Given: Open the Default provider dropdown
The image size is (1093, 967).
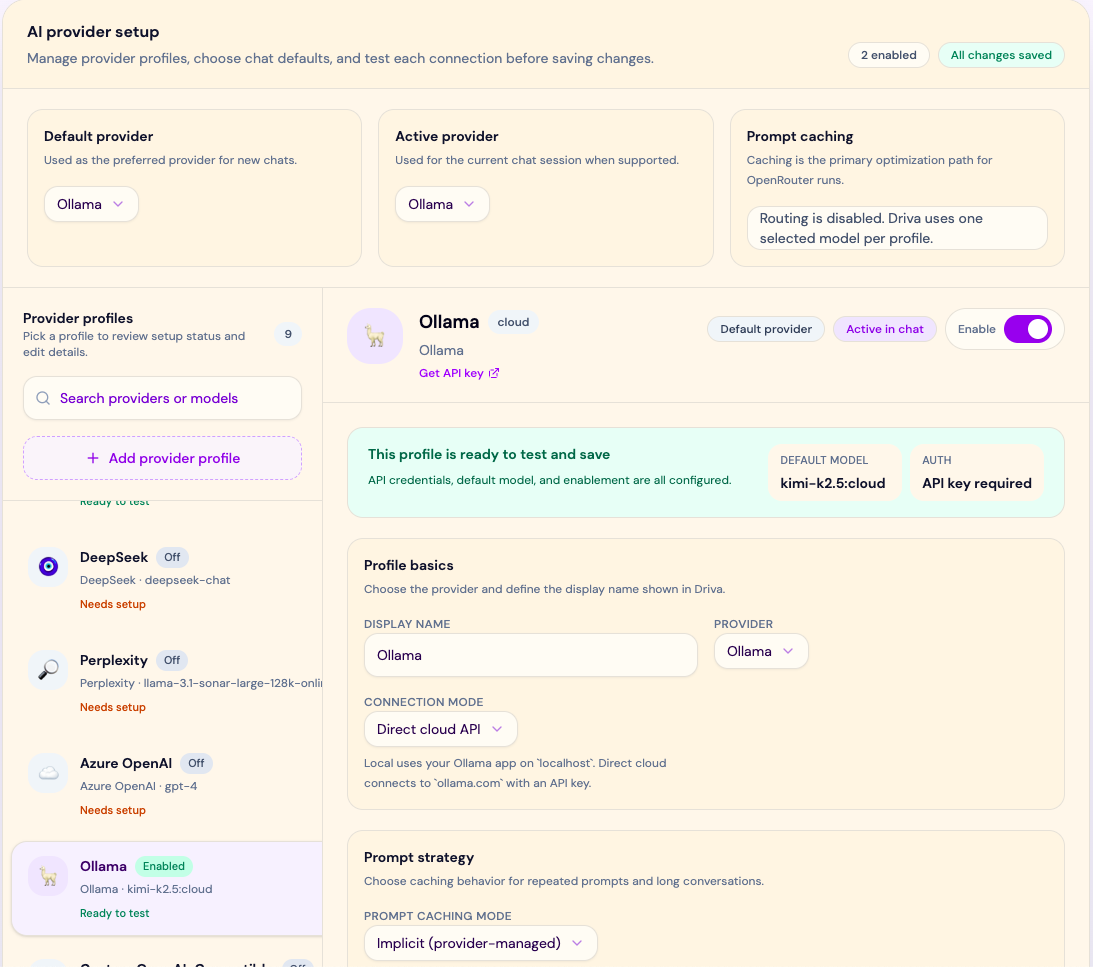Looking at the screenshot, I should tap(91, 204).
